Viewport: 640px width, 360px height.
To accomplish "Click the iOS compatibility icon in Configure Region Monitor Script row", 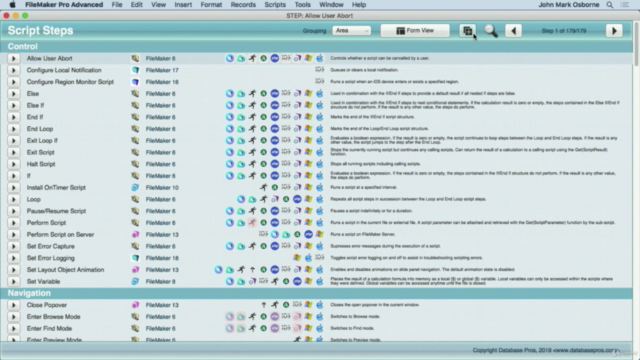I will pyautogui.click(x=320, y=81).
